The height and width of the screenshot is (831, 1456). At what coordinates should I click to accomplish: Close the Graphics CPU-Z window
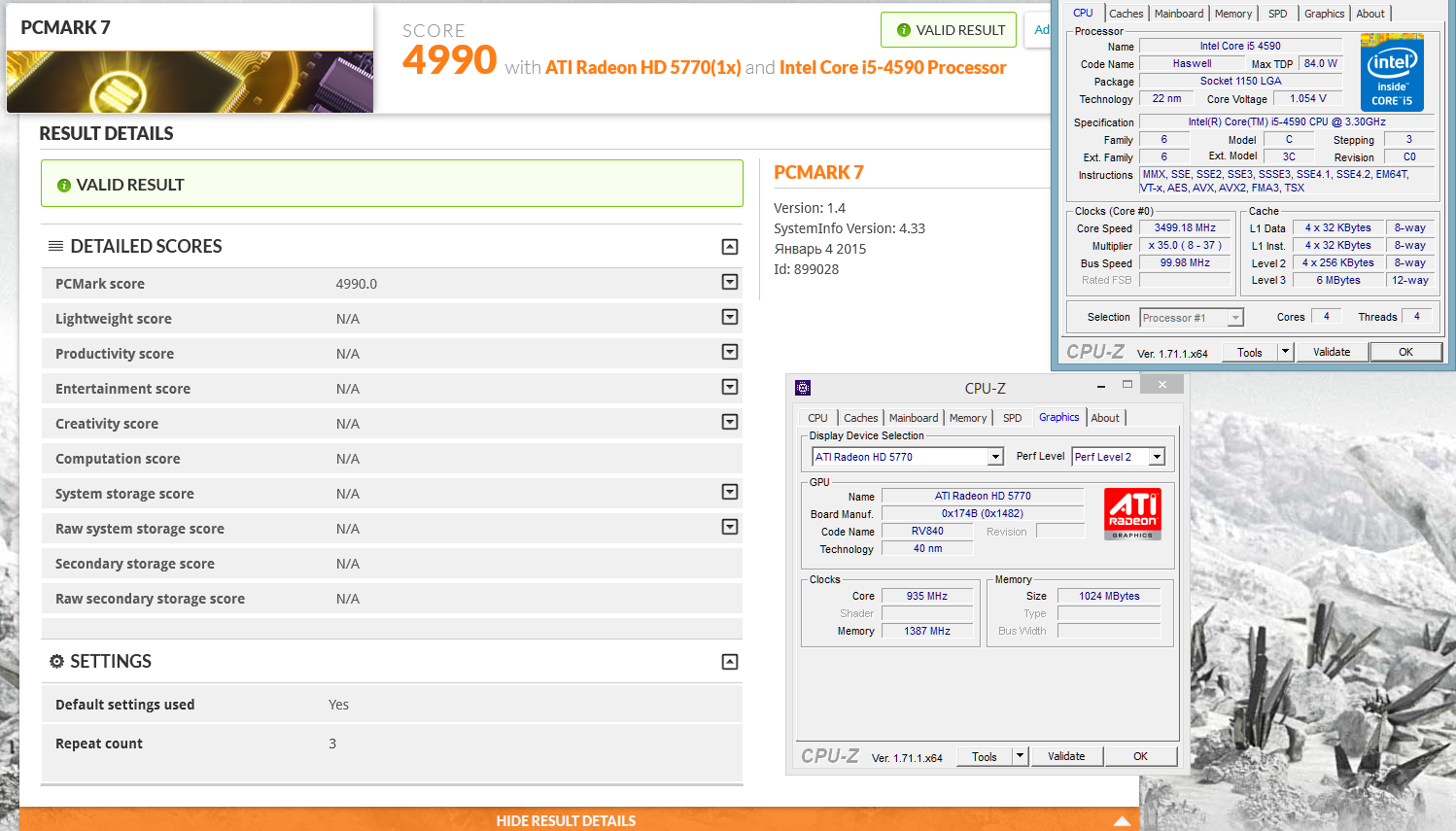pyautogui.click(x=1161, y=384)
